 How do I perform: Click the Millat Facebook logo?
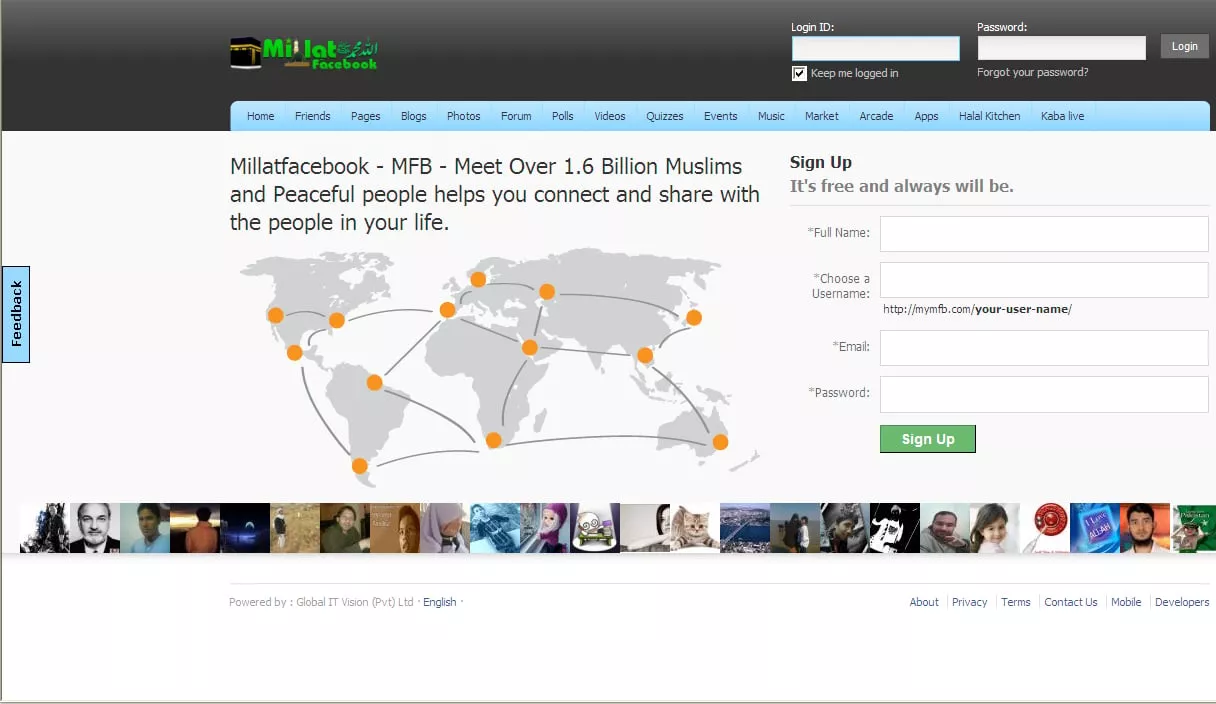pos(305,53)
